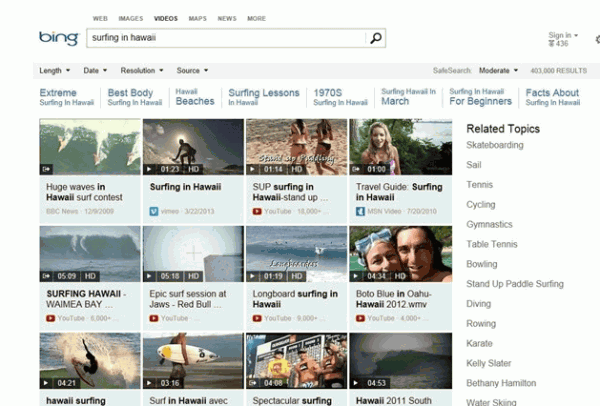
Task: Click the play icon on the 01:23 video
Action: pos(149,169)
